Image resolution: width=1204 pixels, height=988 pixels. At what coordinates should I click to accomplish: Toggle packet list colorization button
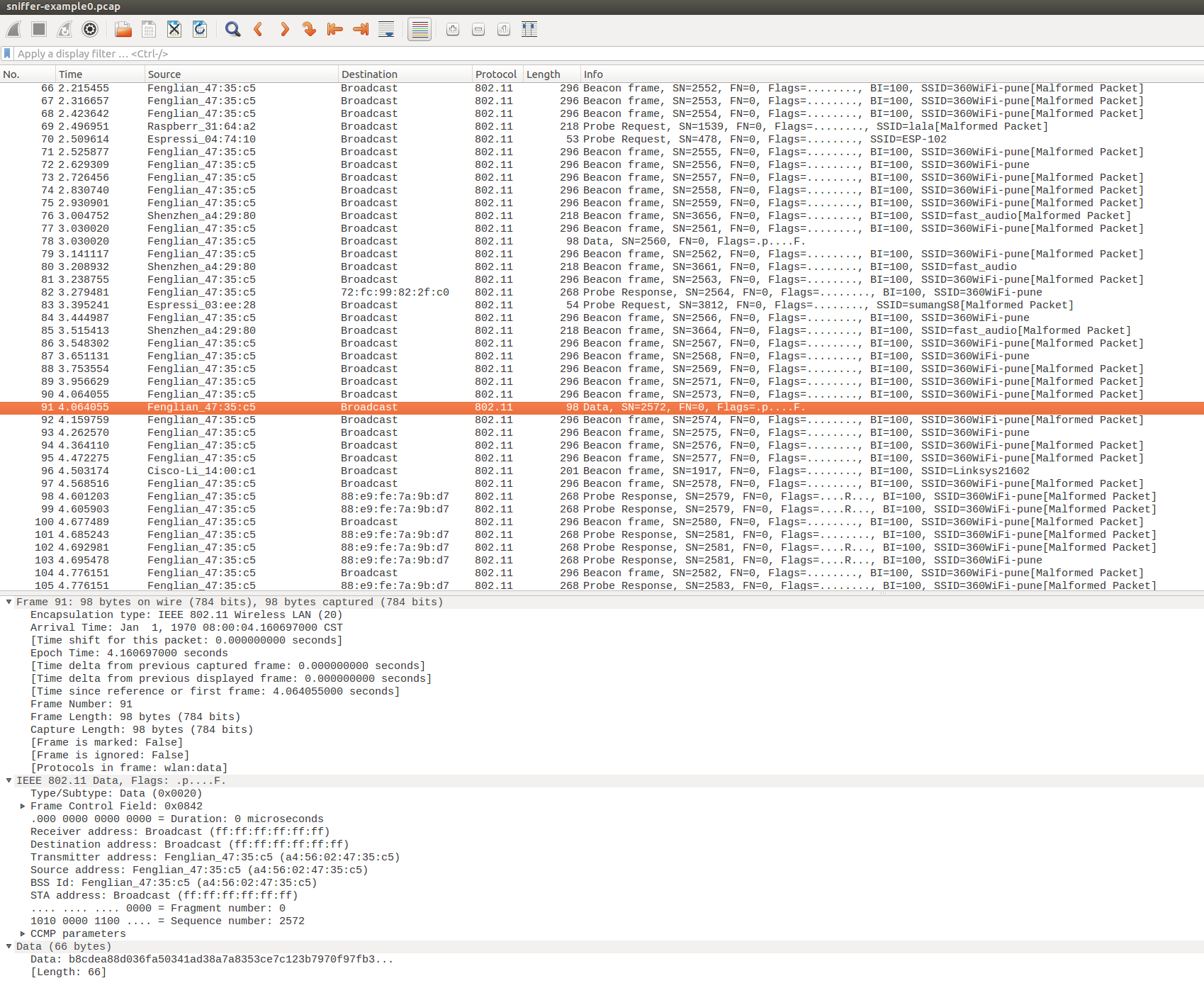(420, 29)
